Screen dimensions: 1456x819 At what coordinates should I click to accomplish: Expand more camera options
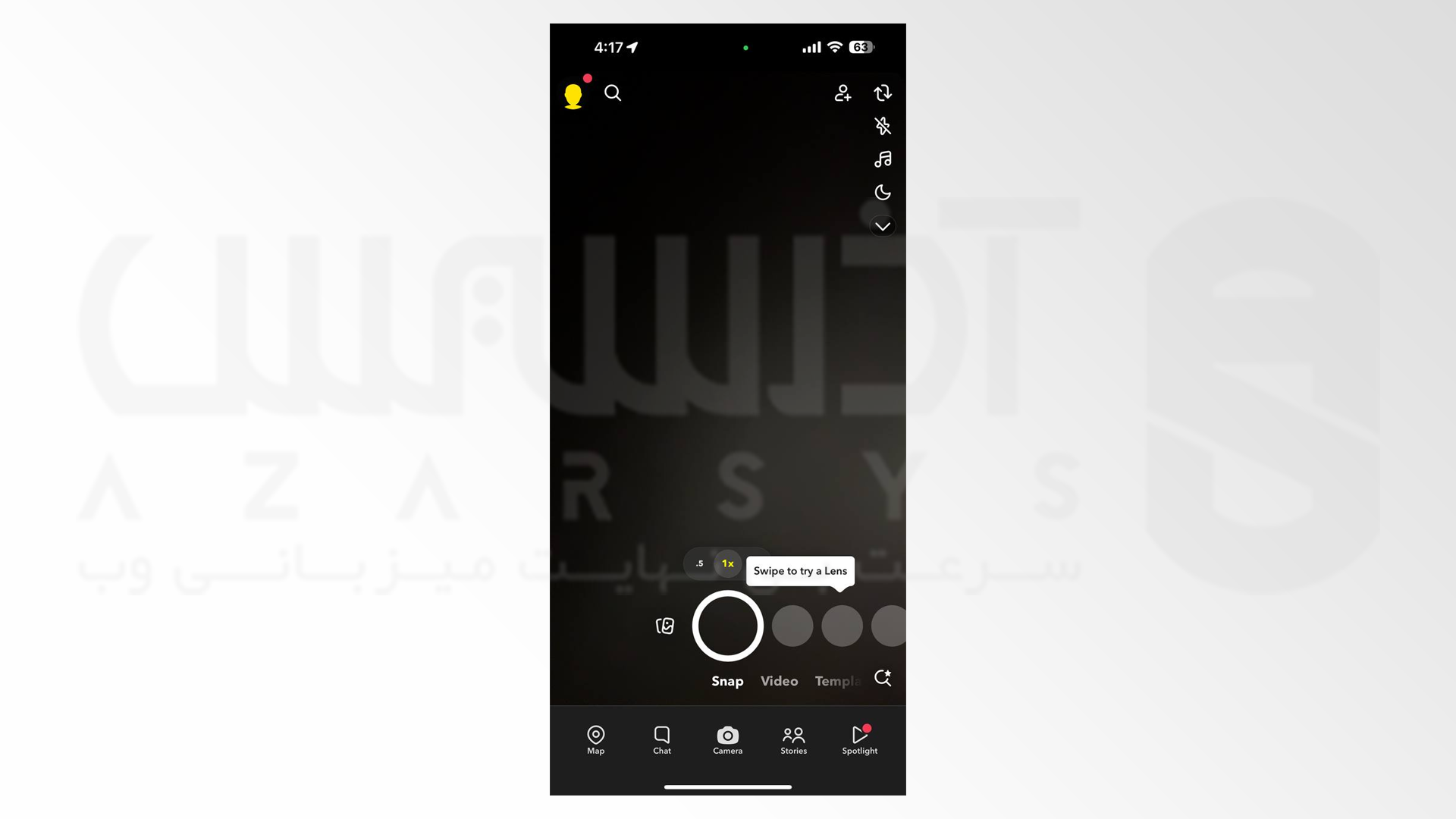882,225
